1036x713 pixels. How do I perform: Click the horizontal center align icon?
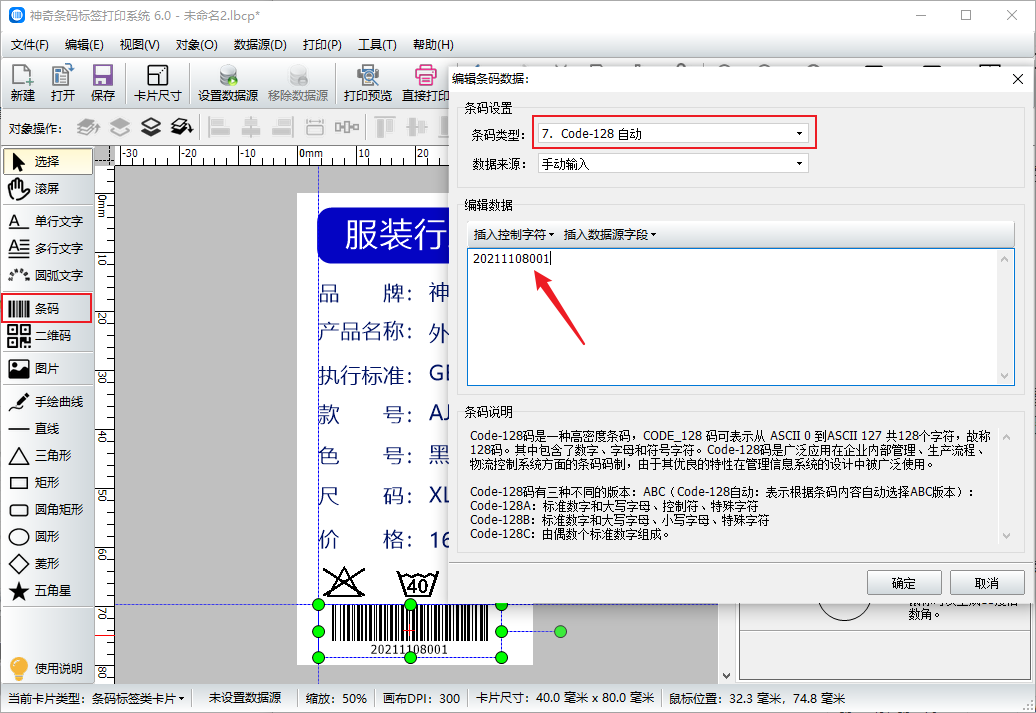point(250,127)
